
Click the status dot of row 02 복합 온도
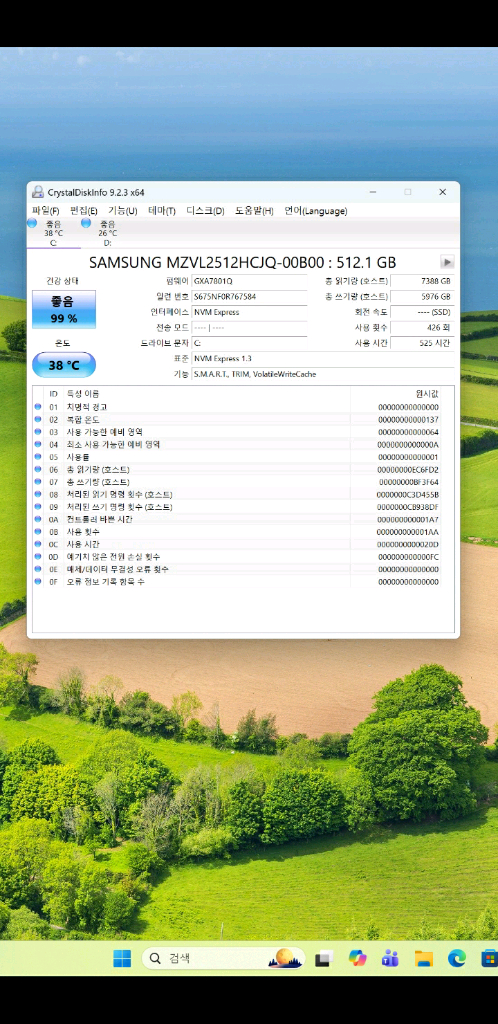(38, 419)
